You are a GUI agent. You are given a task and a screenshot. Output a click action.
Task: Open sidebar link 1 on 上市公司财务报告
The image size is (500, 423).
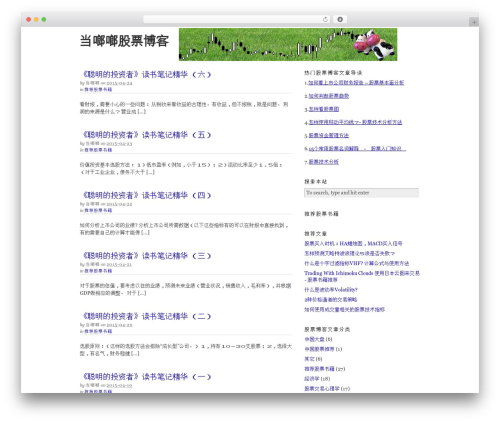pyautogui.click(x=356, y=83)
